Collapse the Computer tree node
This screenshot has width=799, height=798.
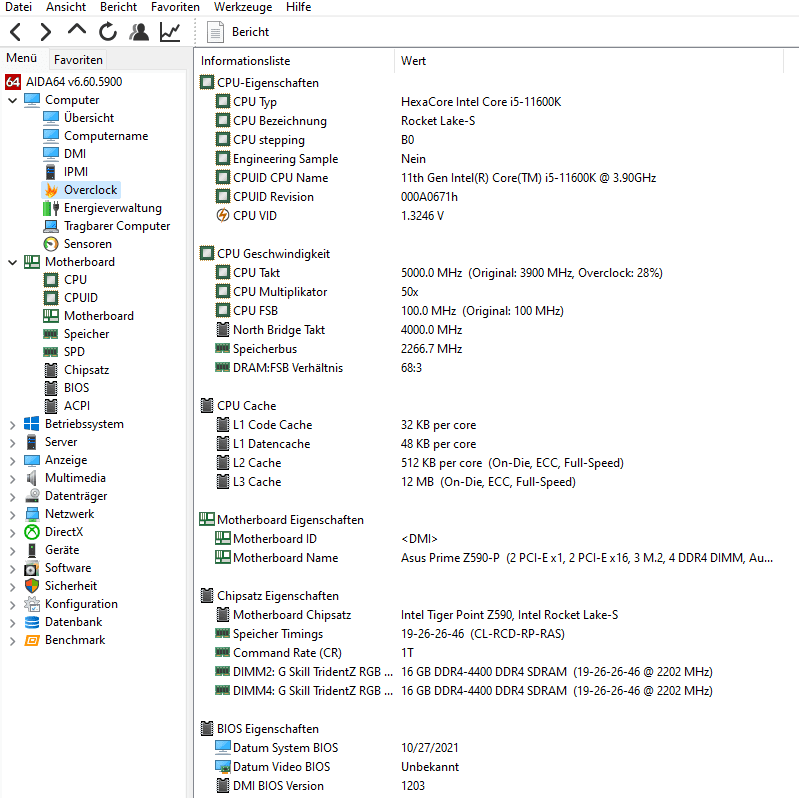point(13,100)
